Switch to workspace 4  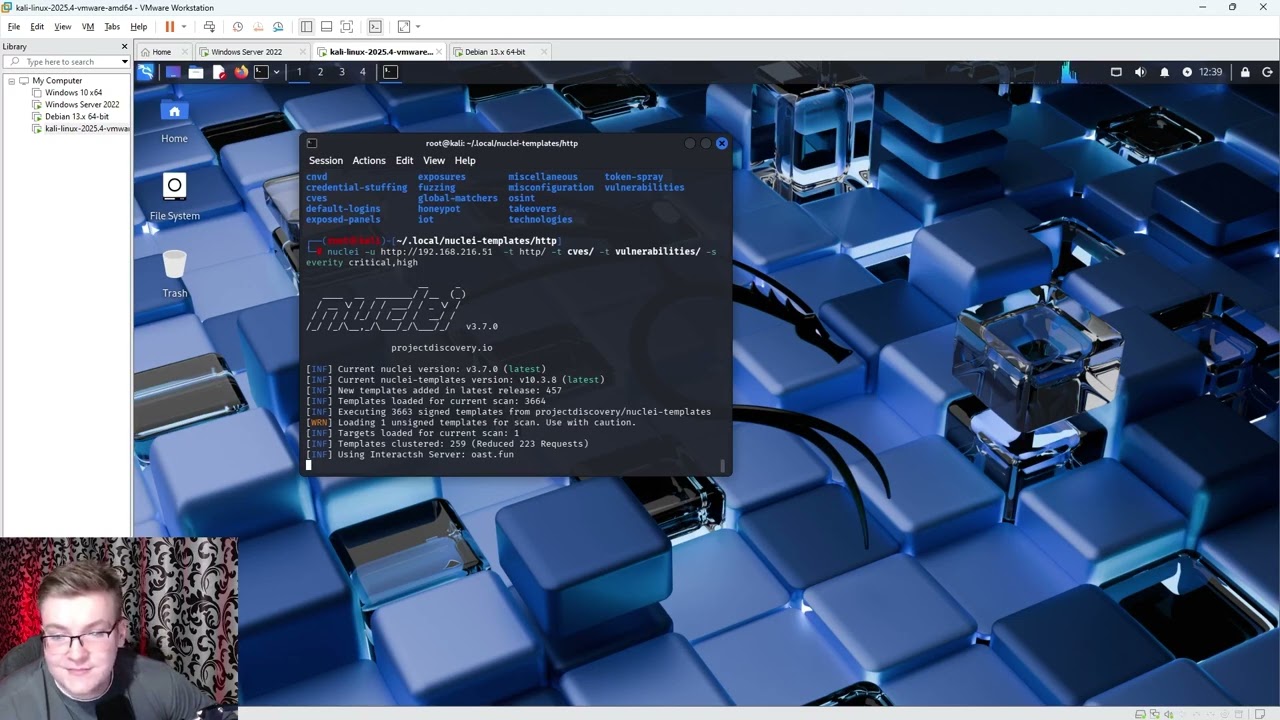(x=363, y=72)
